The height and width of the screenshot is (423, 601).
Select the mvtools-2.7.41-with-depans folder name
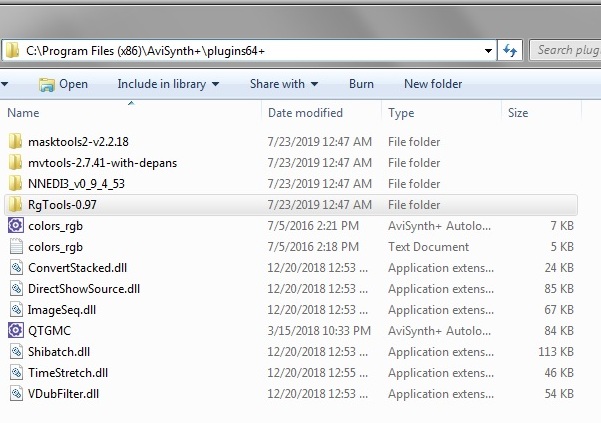[102, 163]
